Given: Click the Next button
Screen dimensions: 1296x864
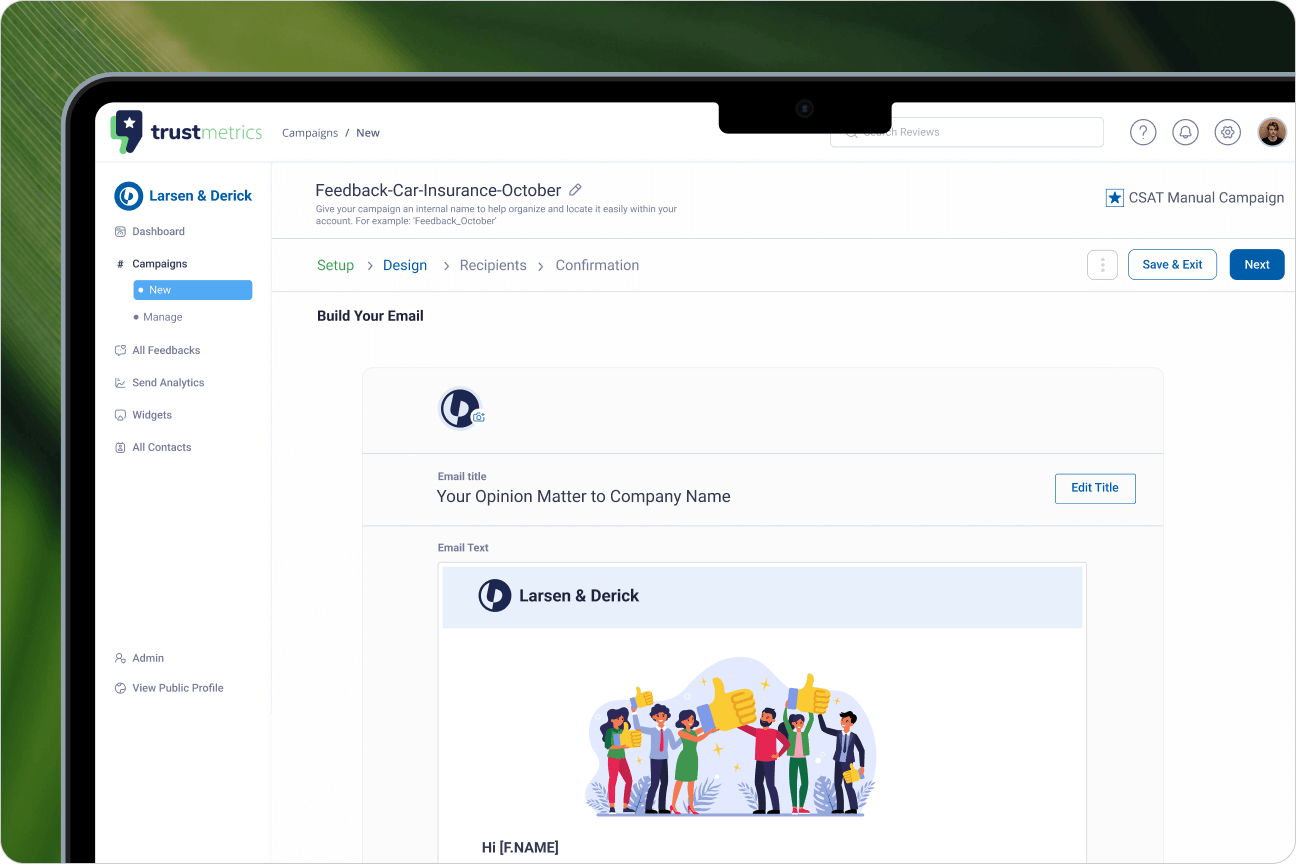Looking at the screenshot, I should click(x=1257, y=265).
